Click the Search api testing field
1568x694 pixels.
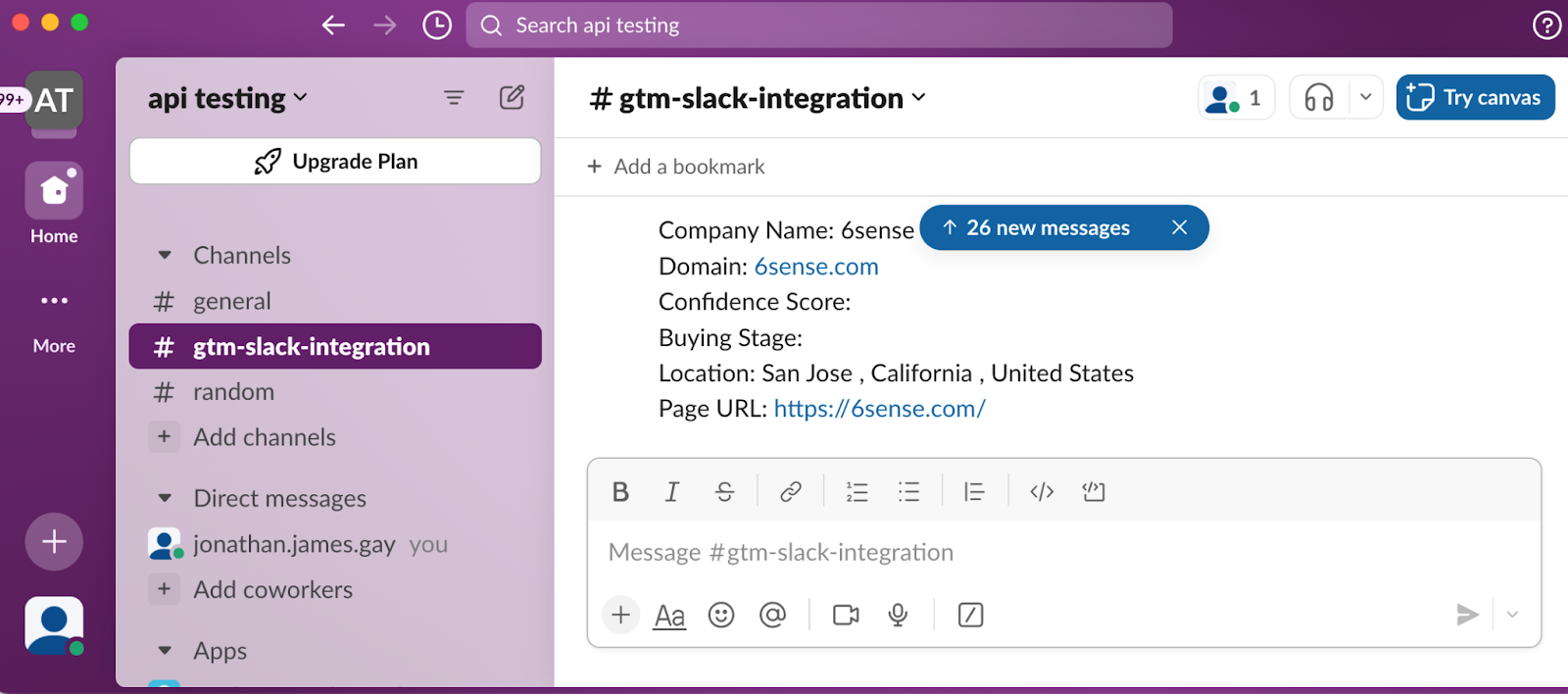[x=819, y=25]
